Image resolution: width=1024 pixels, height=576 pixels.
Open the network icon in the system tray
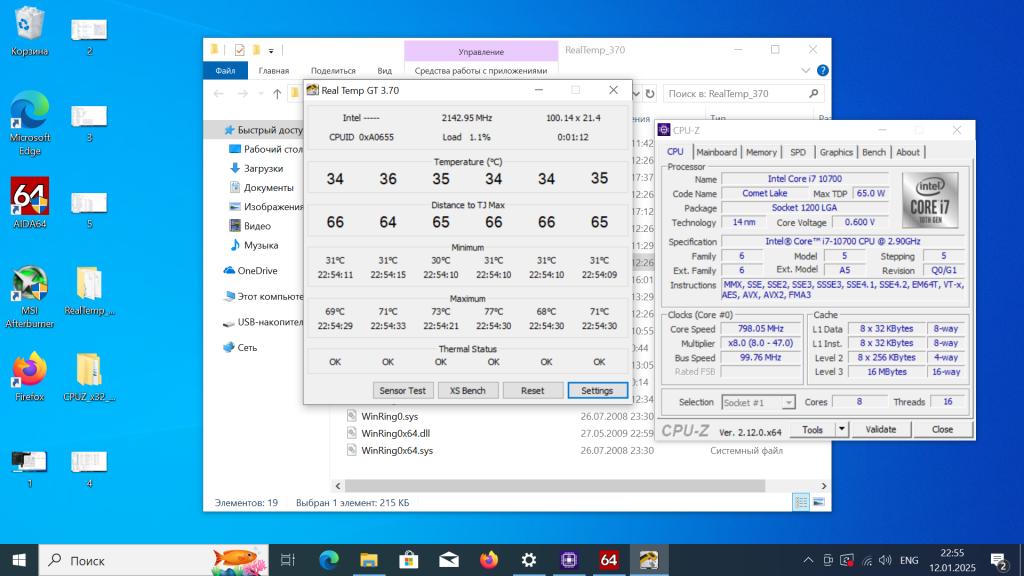coord(867,560)
